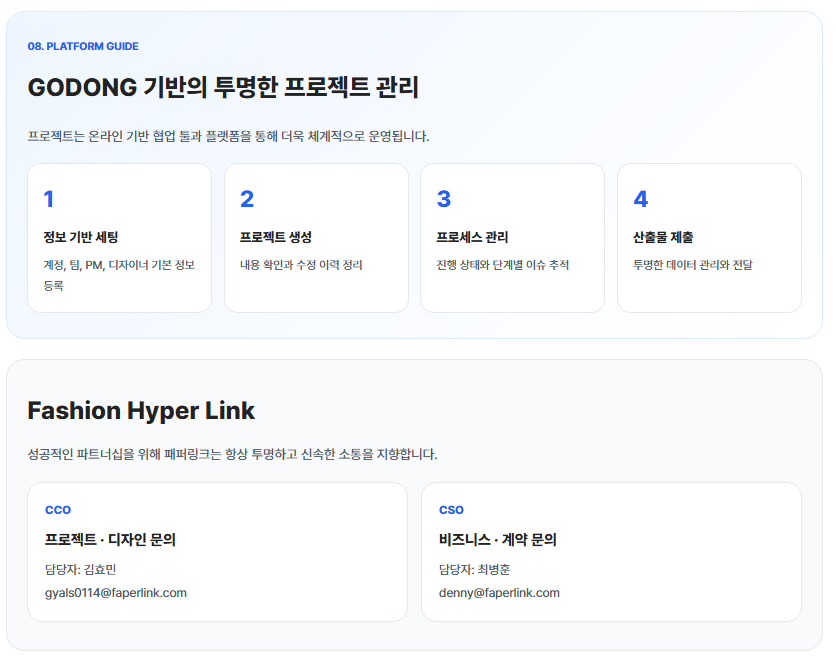Click the Fashion Hyper Link heading
Viewport: 836px width, 657px height.
141,410
